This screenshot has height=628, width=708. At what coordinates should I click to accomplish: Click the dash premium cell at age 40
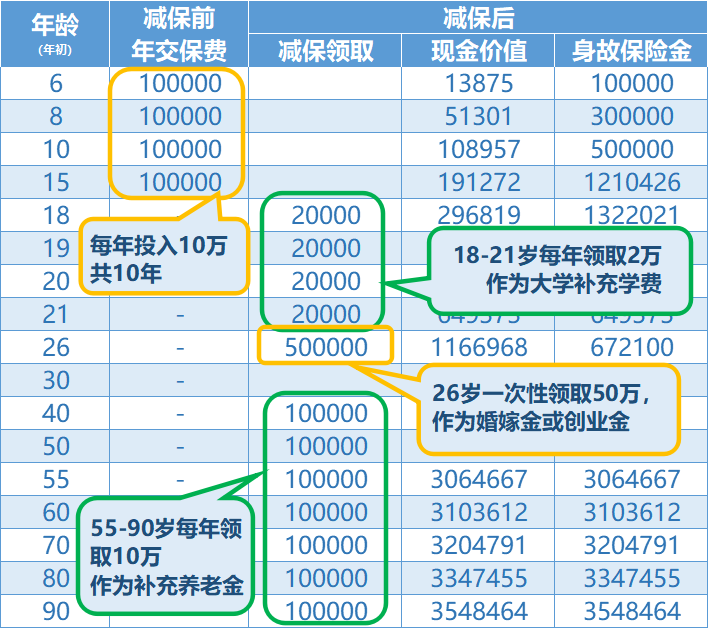click(180, 414)
